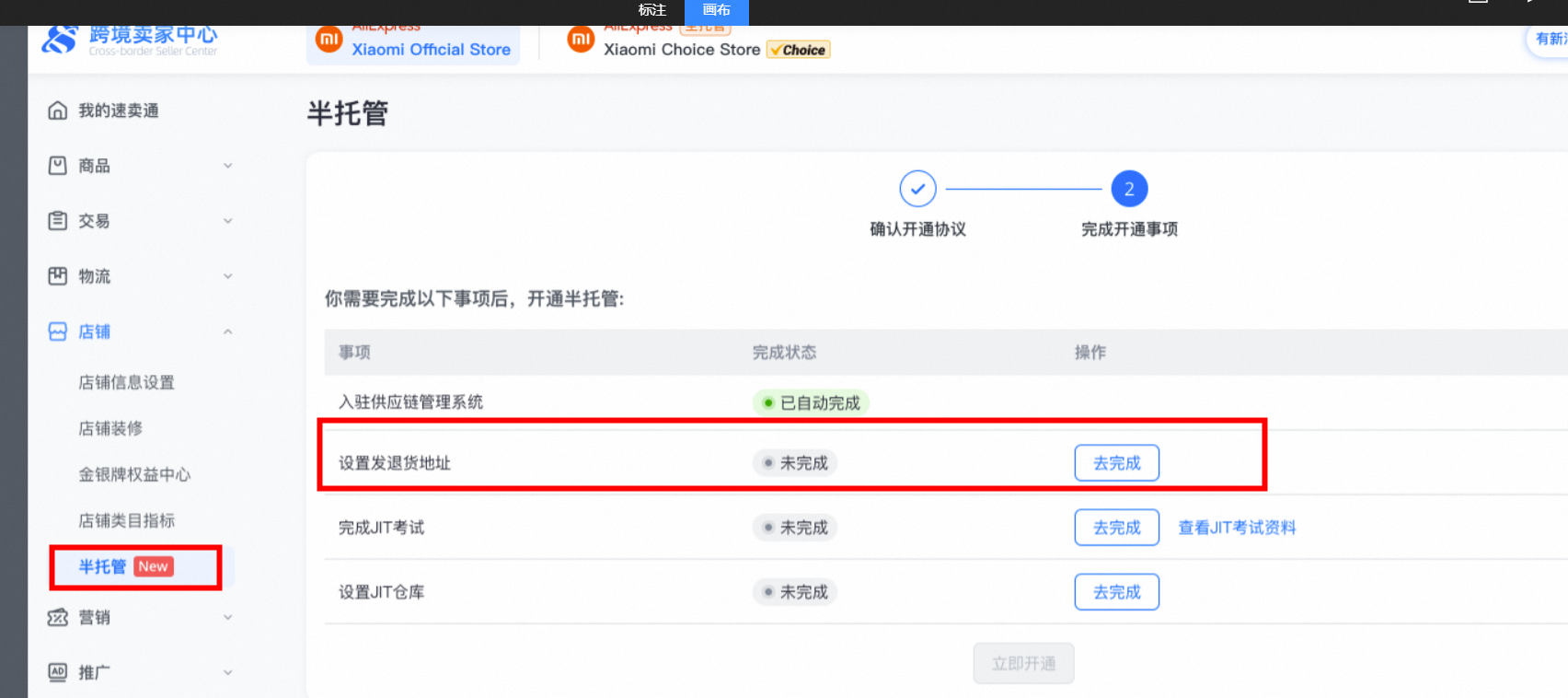Click the Choice badge next to Xiaomi Choice Store

(799, 50)
